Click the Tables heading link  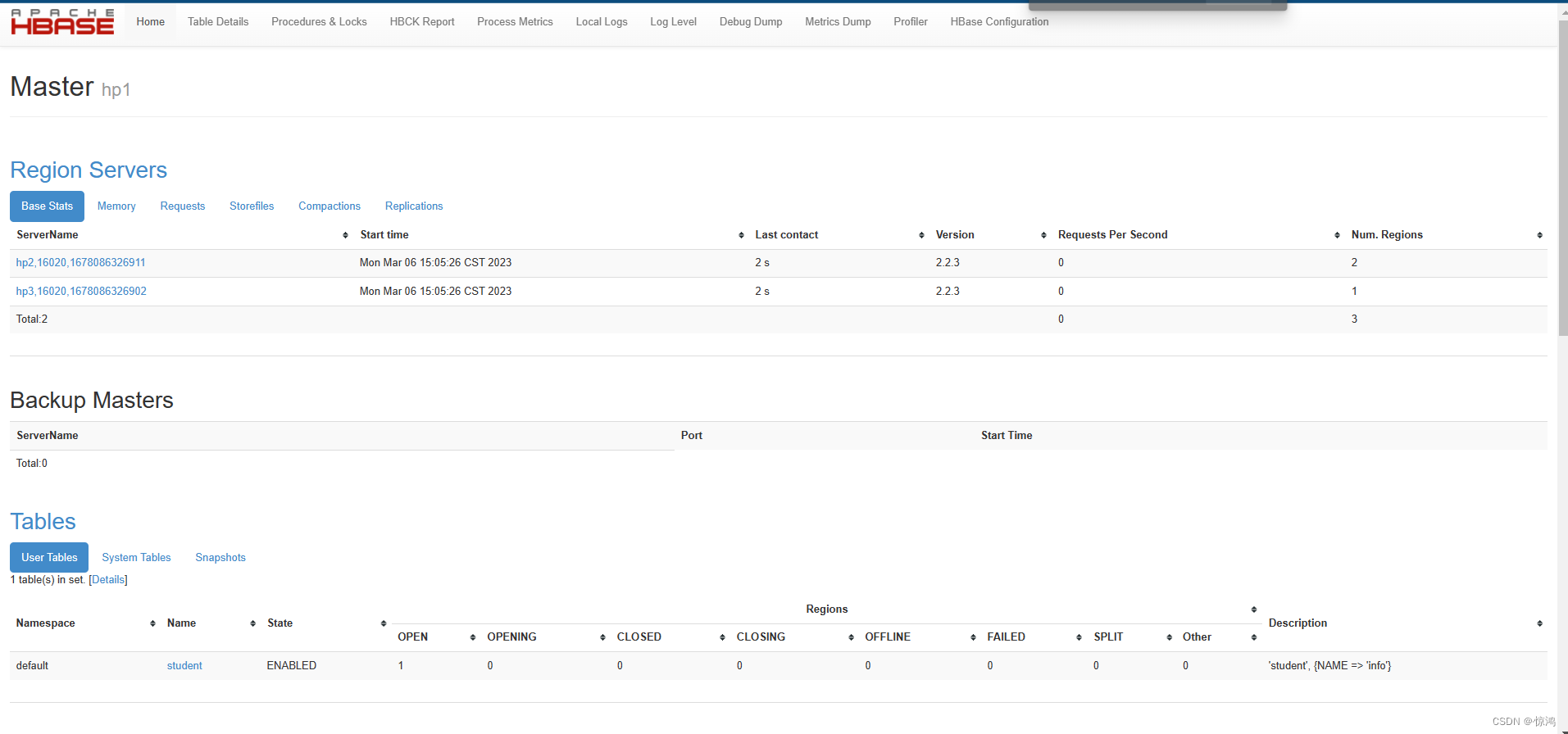tap(43, 522)
